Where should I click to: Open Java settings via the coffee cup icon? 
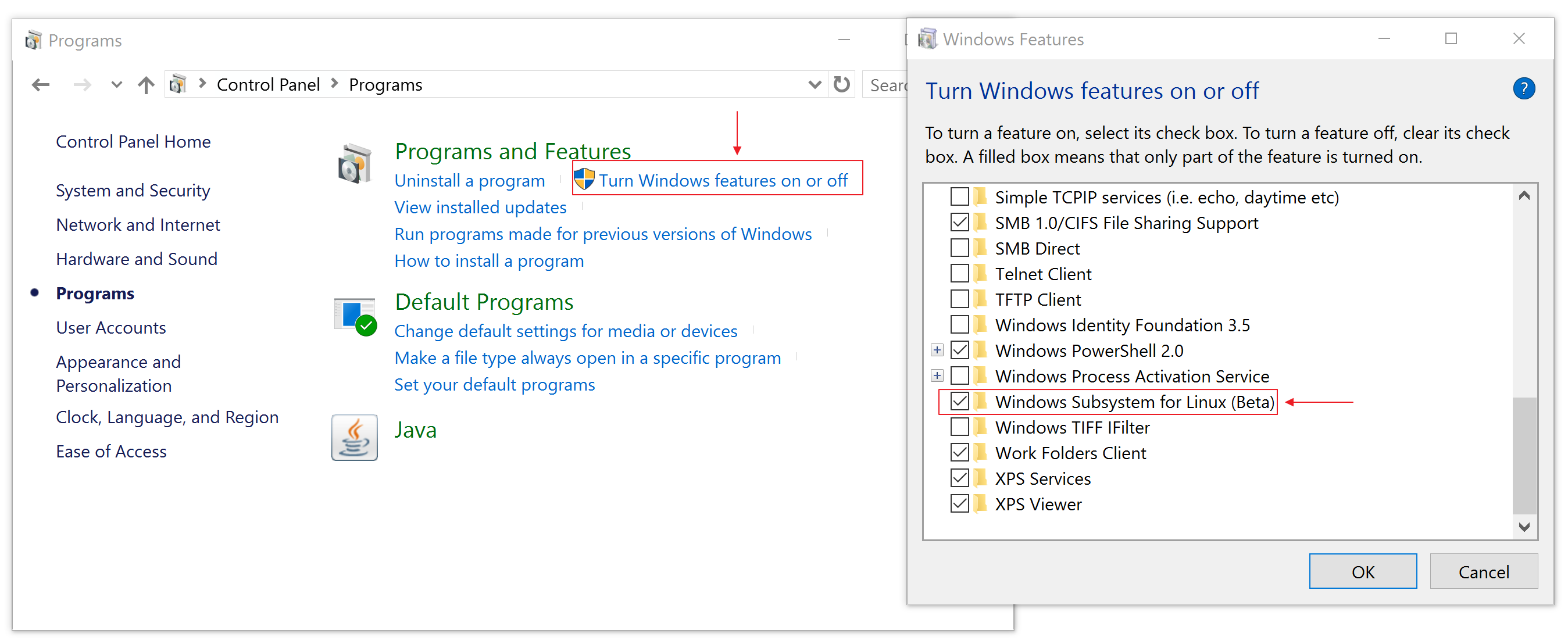coord(353,438)
